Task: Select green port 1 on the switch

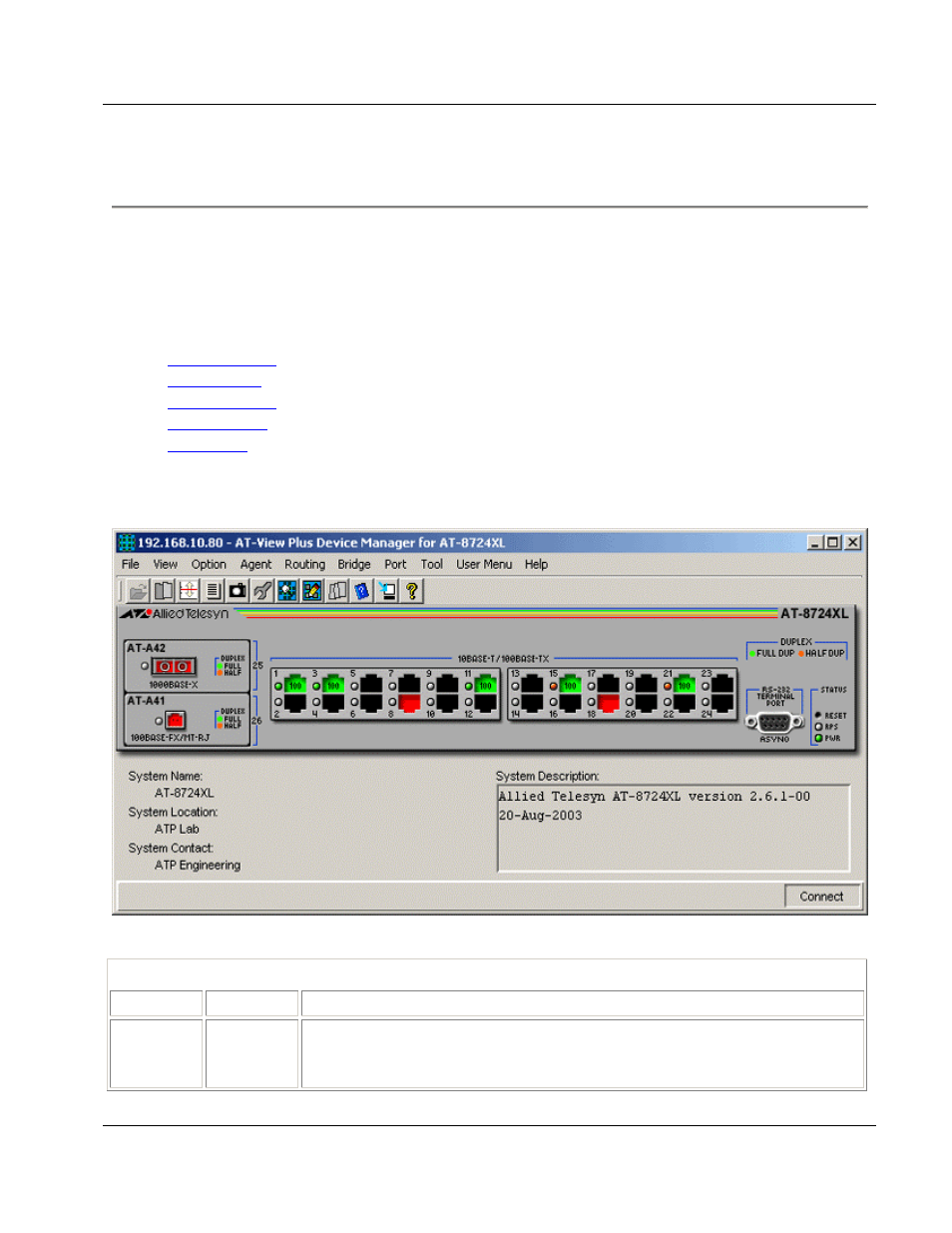Action: point(294,684)
